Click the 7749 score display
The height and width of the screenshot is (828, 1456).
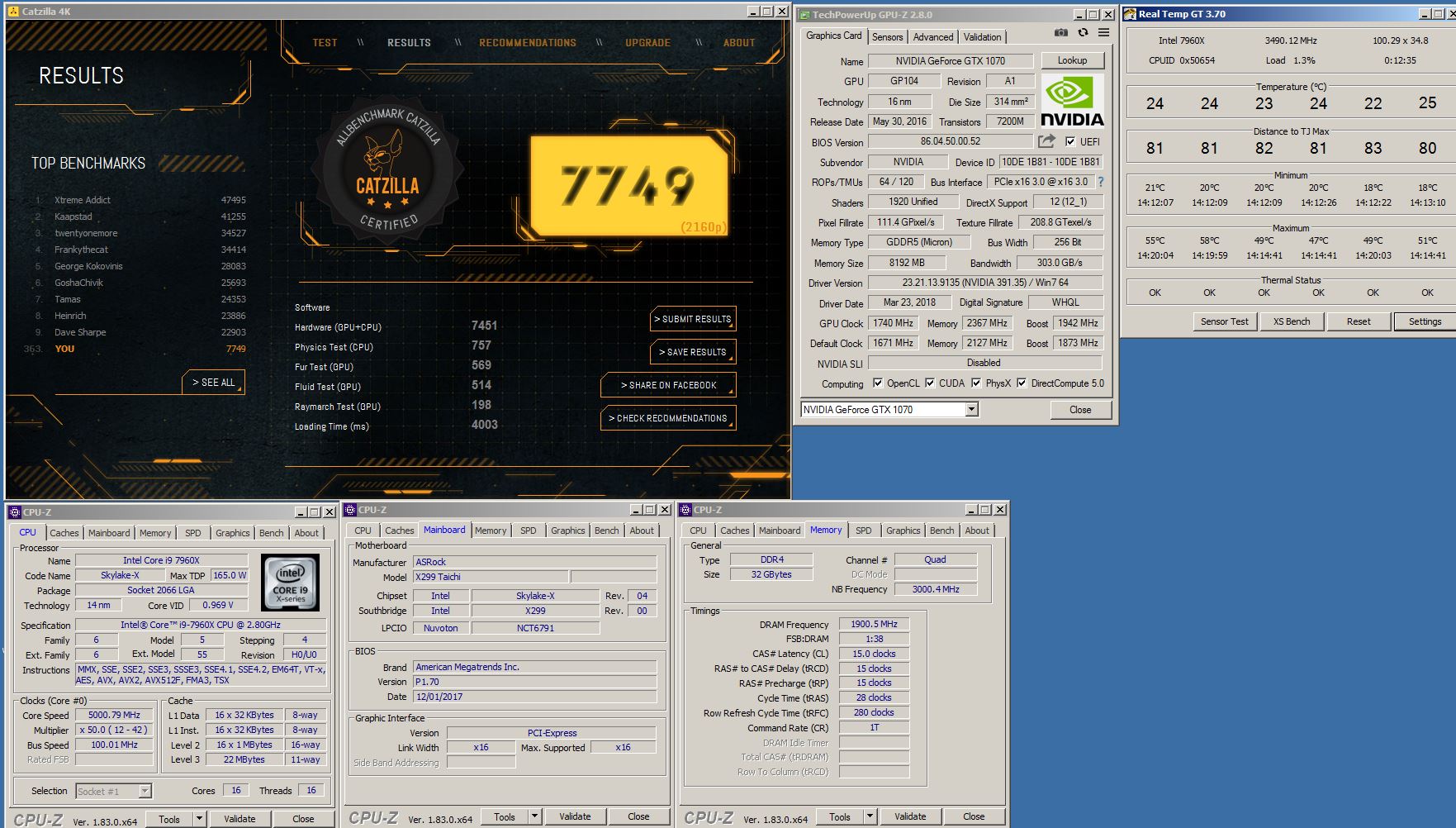[x=628, y=186]
